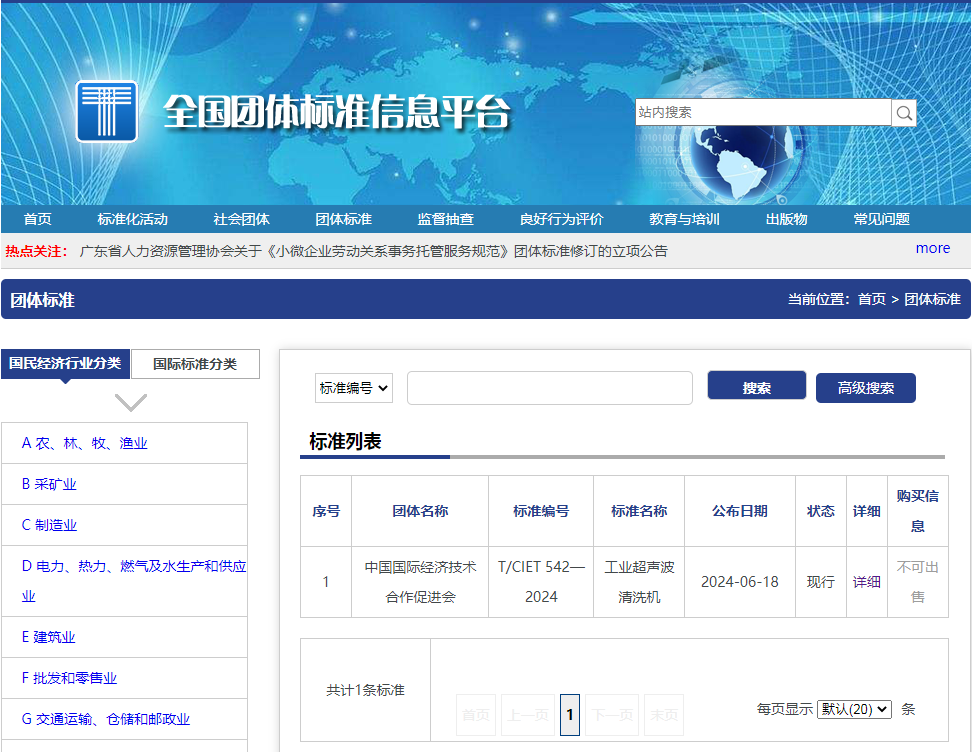
Task: Open the 团体标准 navigation menu
Action: coord(348,218)
